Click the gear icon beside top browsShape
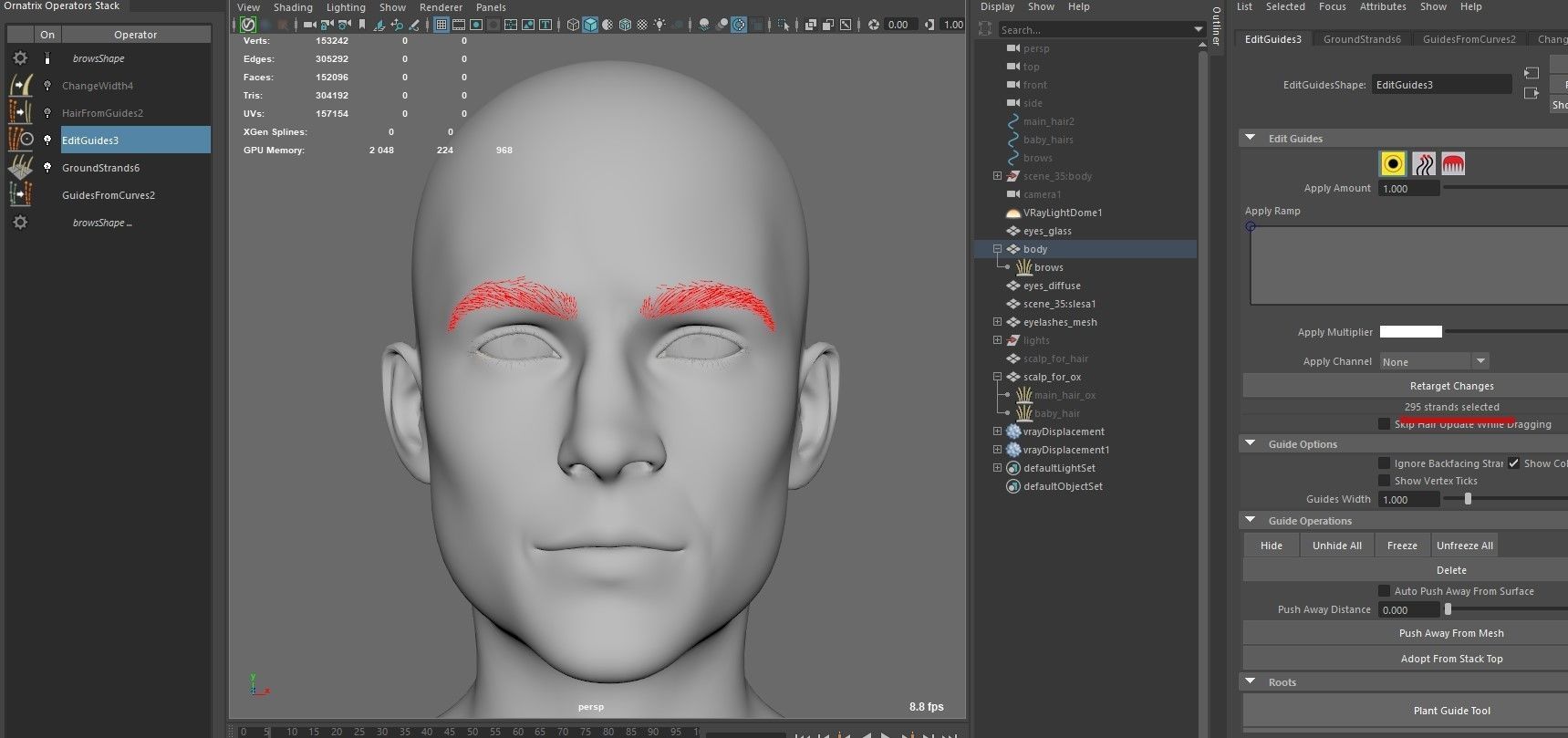Viewport: 1568px width, 738px height. [x=20, y=58]
